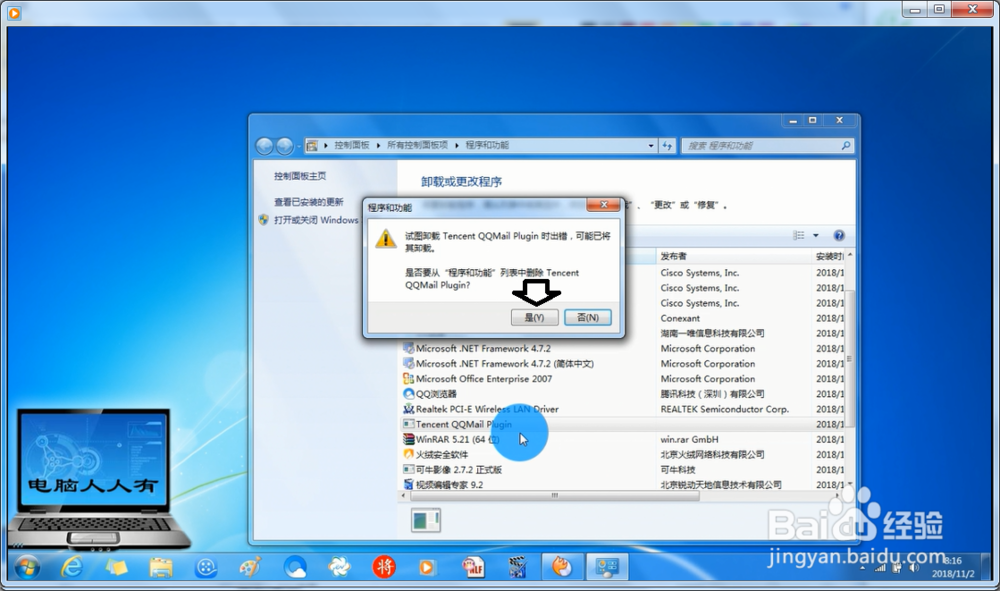Open the film reel app on taskbar

pyautogui.click(x=205, y=567)
